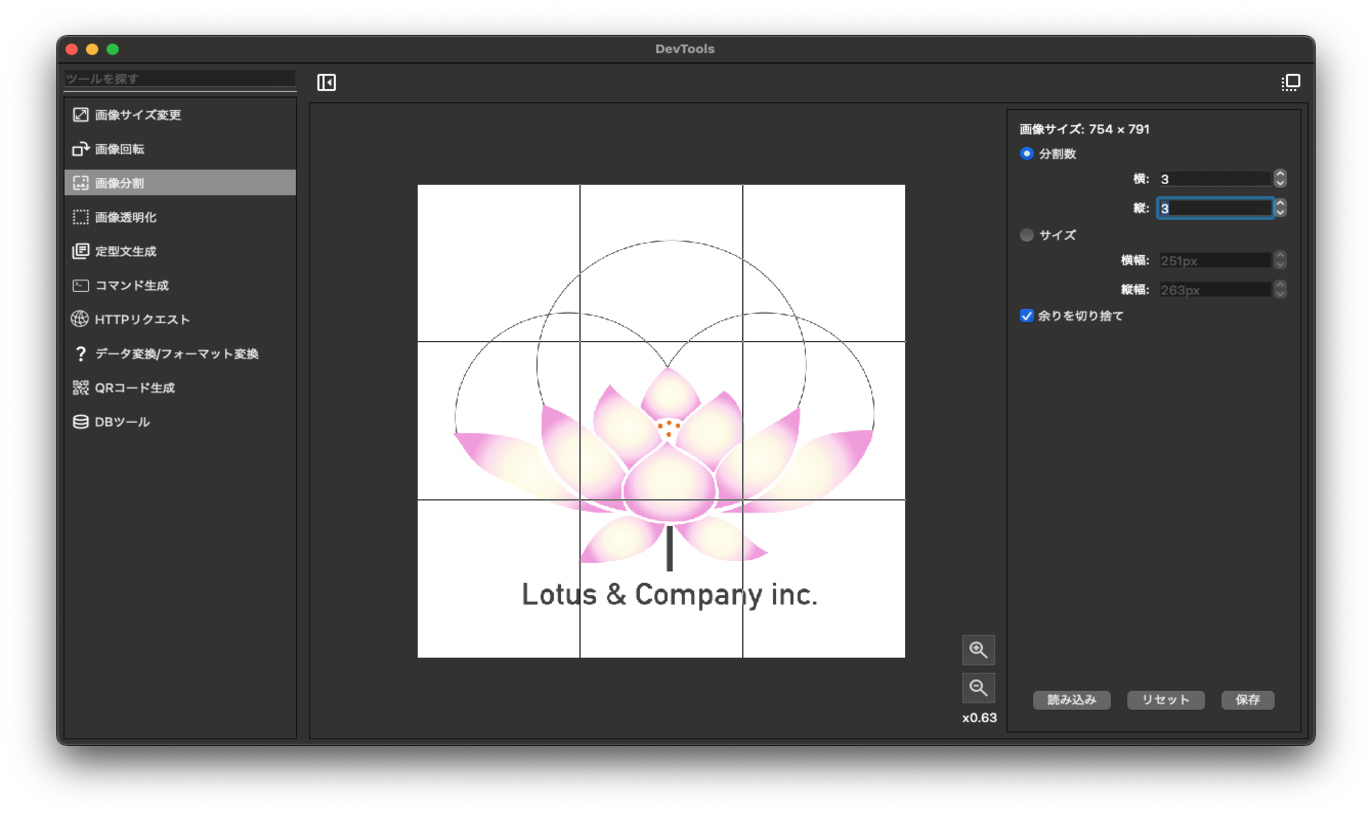Open the 定型文生成 menu item

[126, 251]
